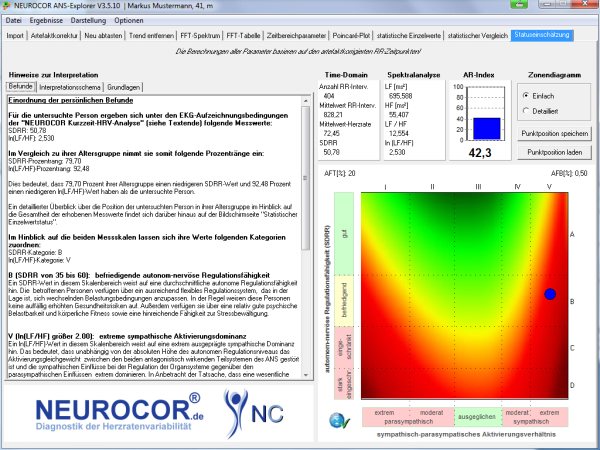Open the Interpretationsschema sub-tab

pyautogui.click(x=70, y=87)
